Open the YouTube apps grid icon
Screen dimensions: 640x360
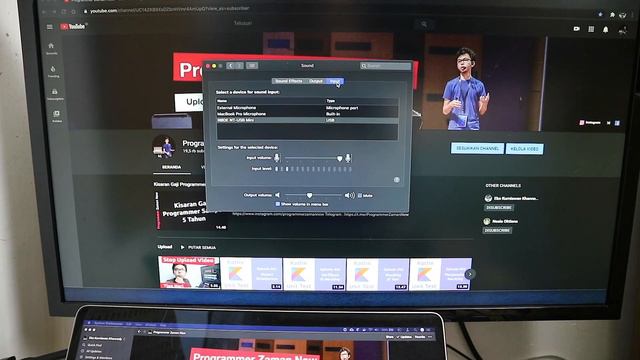[x=591, y=29]
